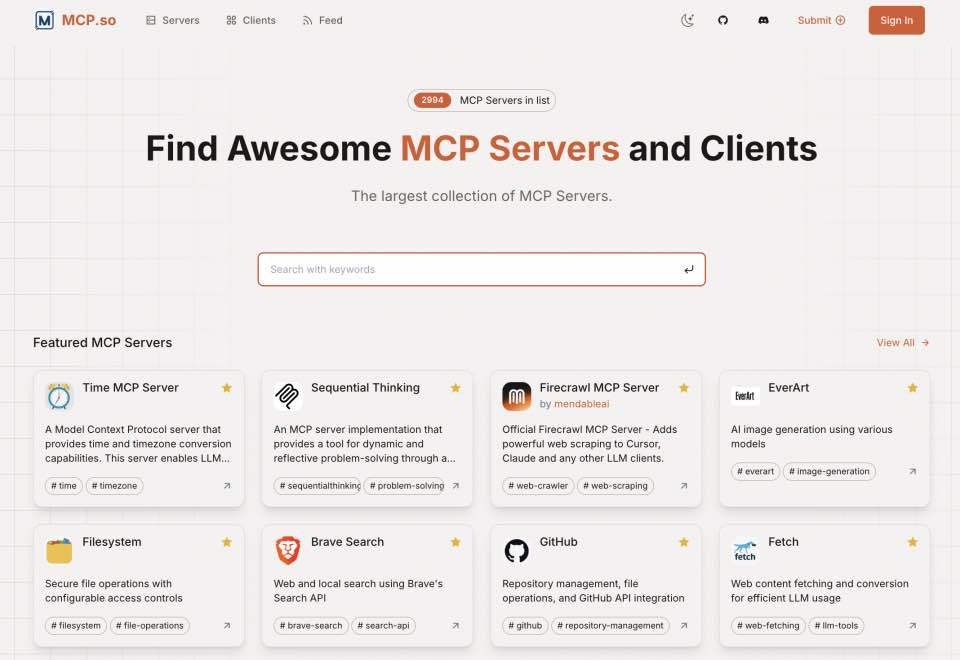The image size is (960, 660).
Task: Click the star on GitHub card
Action: [x=684, y=542]
